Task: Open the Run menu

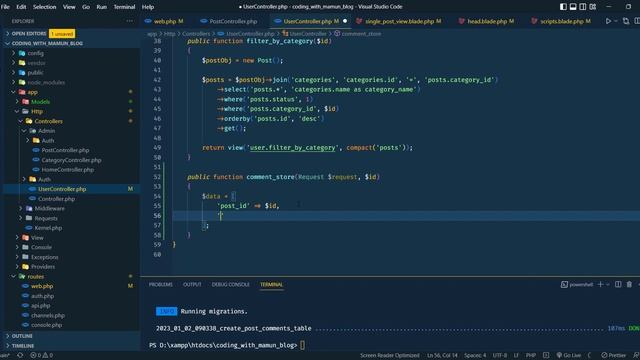Action: click(x=102, y=7)
